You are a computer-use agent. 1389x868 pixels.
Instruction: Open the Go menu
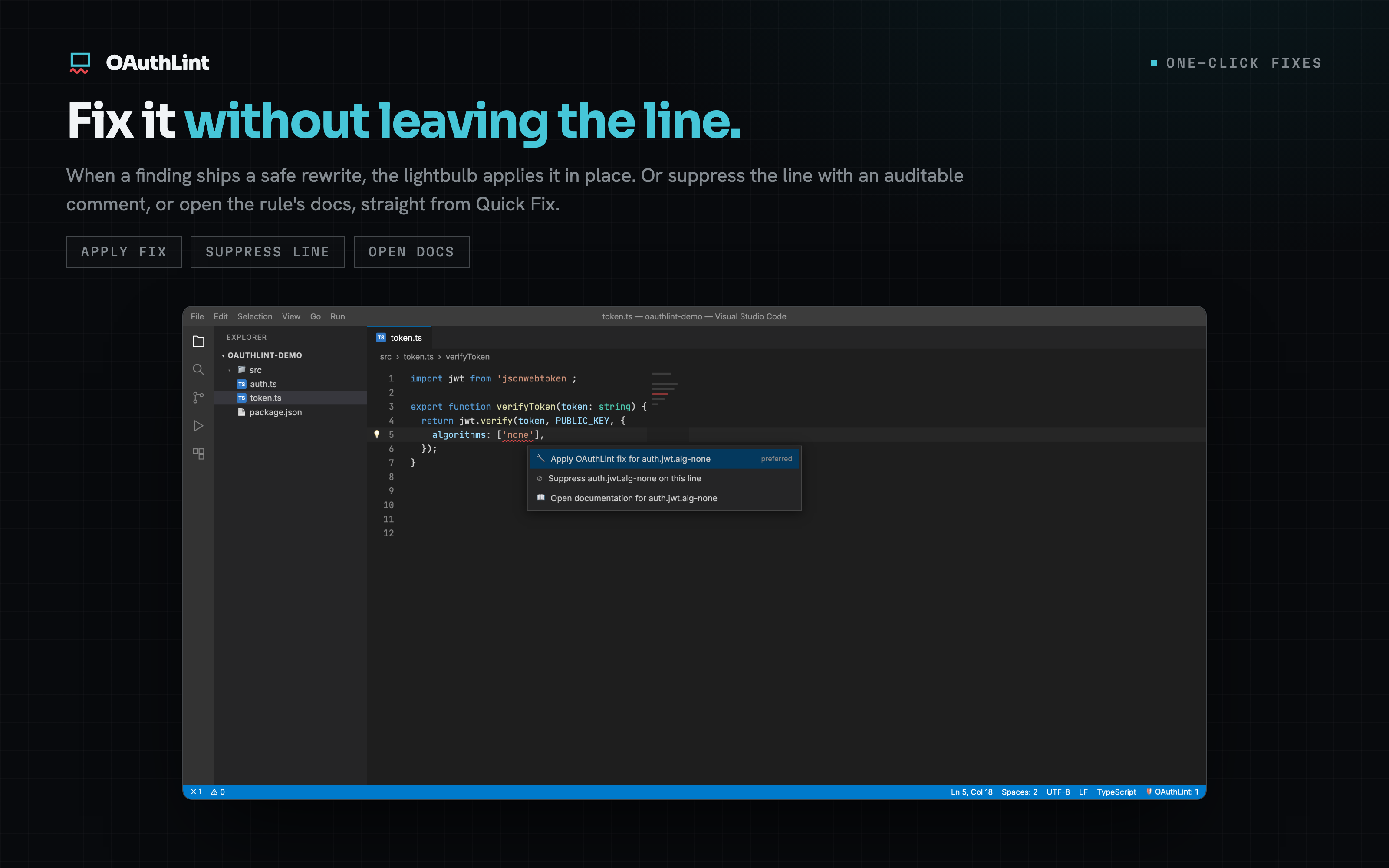pyautogui.click(x=315, y=316)
